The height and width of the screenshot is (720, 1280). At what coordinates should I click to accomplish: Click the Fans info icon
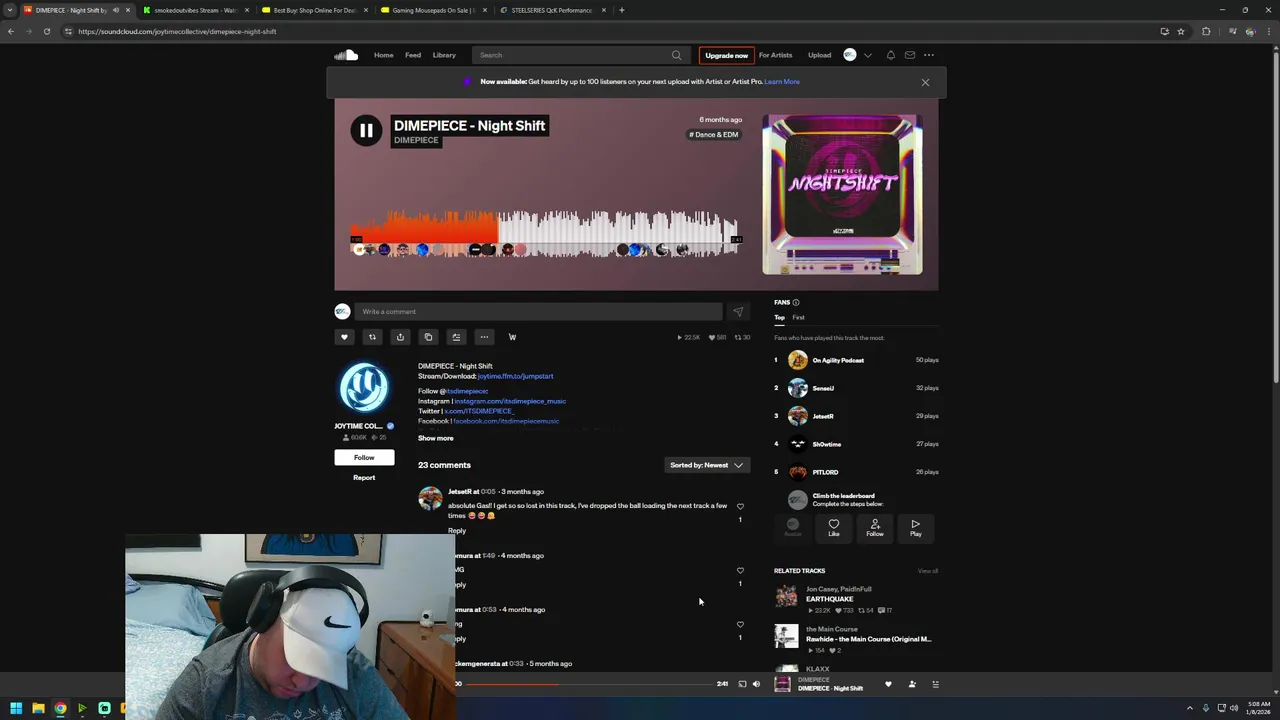[796, 302]
